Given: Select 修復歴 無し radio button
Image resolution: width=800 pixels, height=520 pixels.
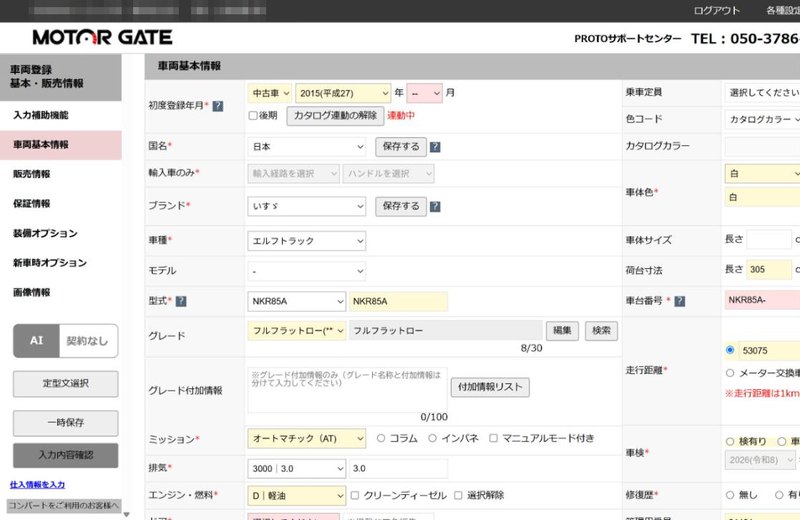Looking at the screenshot, I should pos(730,495).
